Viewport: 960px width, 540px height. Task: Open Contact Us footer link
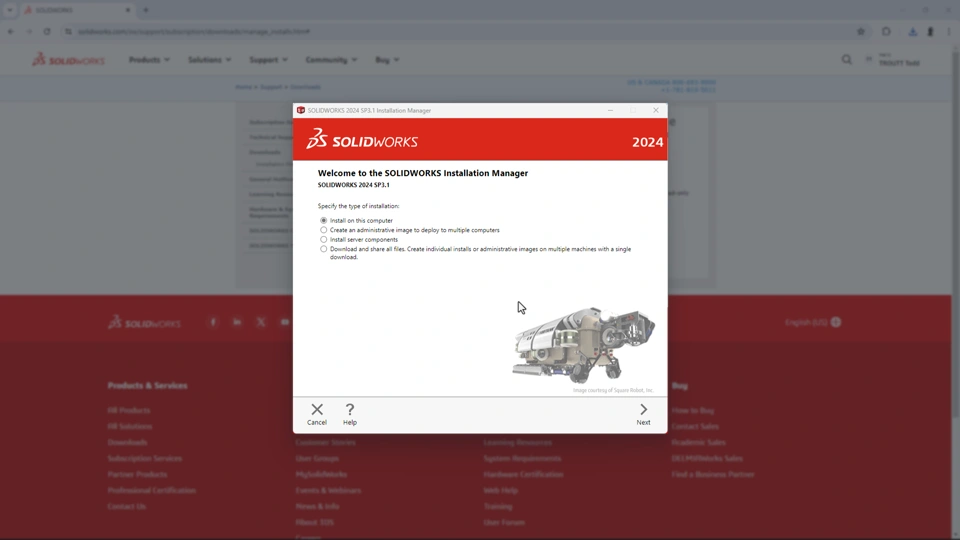[127, 506]
